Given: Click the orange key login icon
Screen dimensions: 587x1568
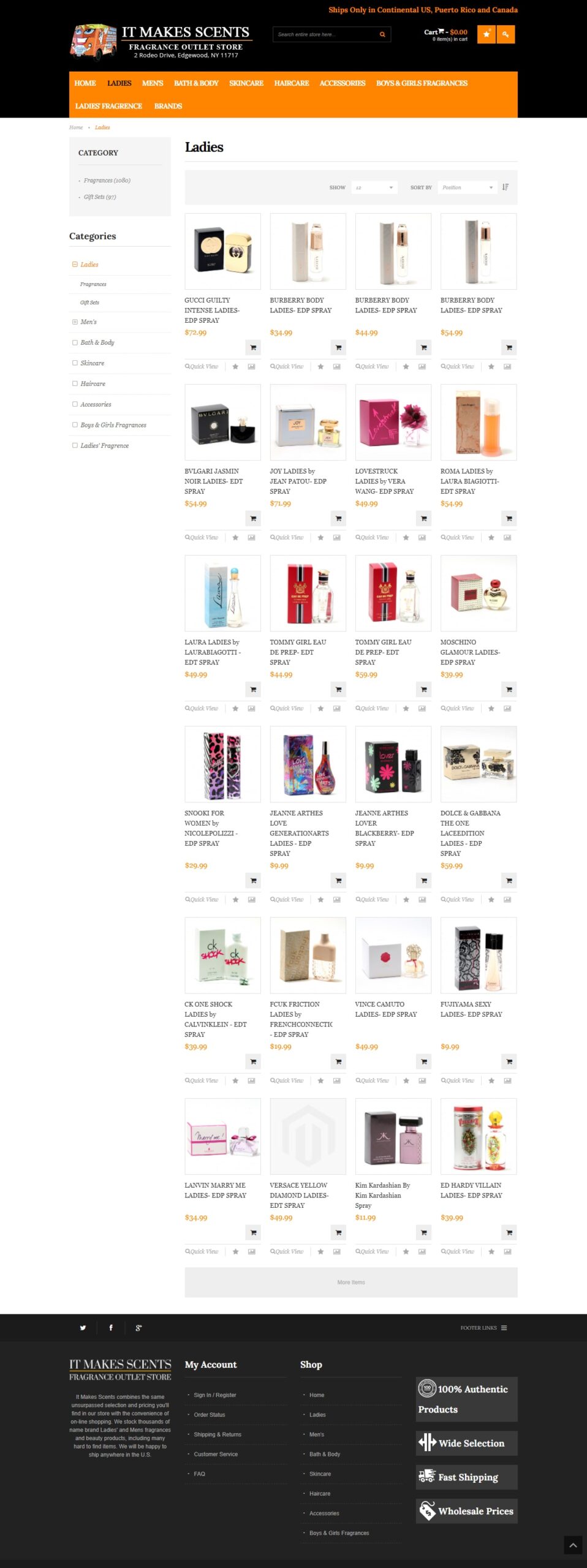Looking at the screenshot, I should (x=506, y=34).
